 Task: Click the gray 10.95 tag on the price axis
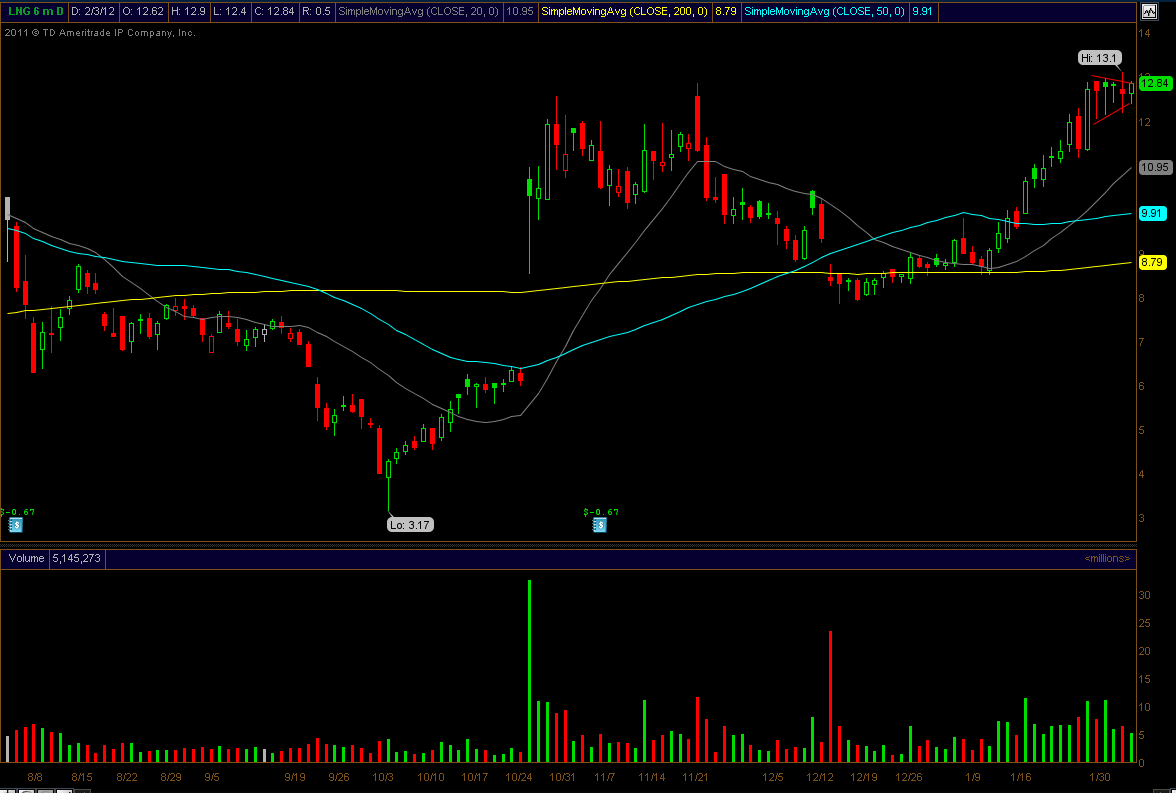point(1154,167)
